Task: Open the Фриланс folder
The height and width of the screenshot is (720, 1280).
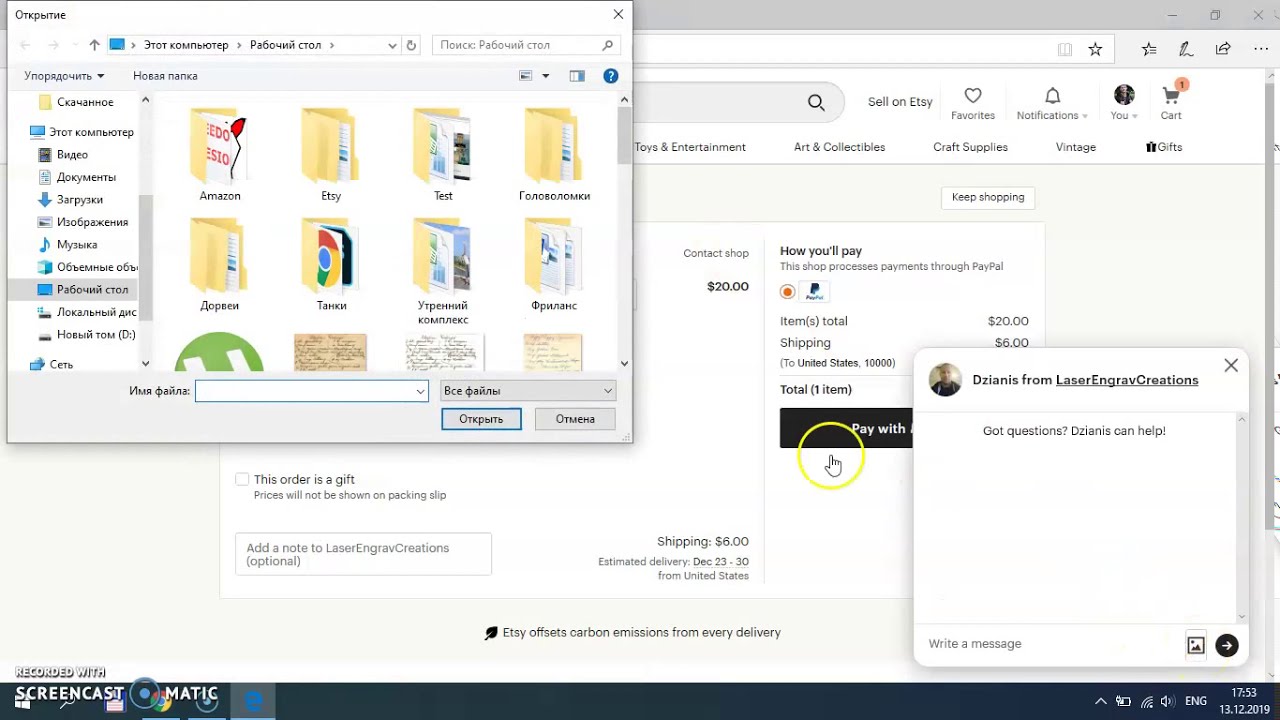Action: pos(554,265)
